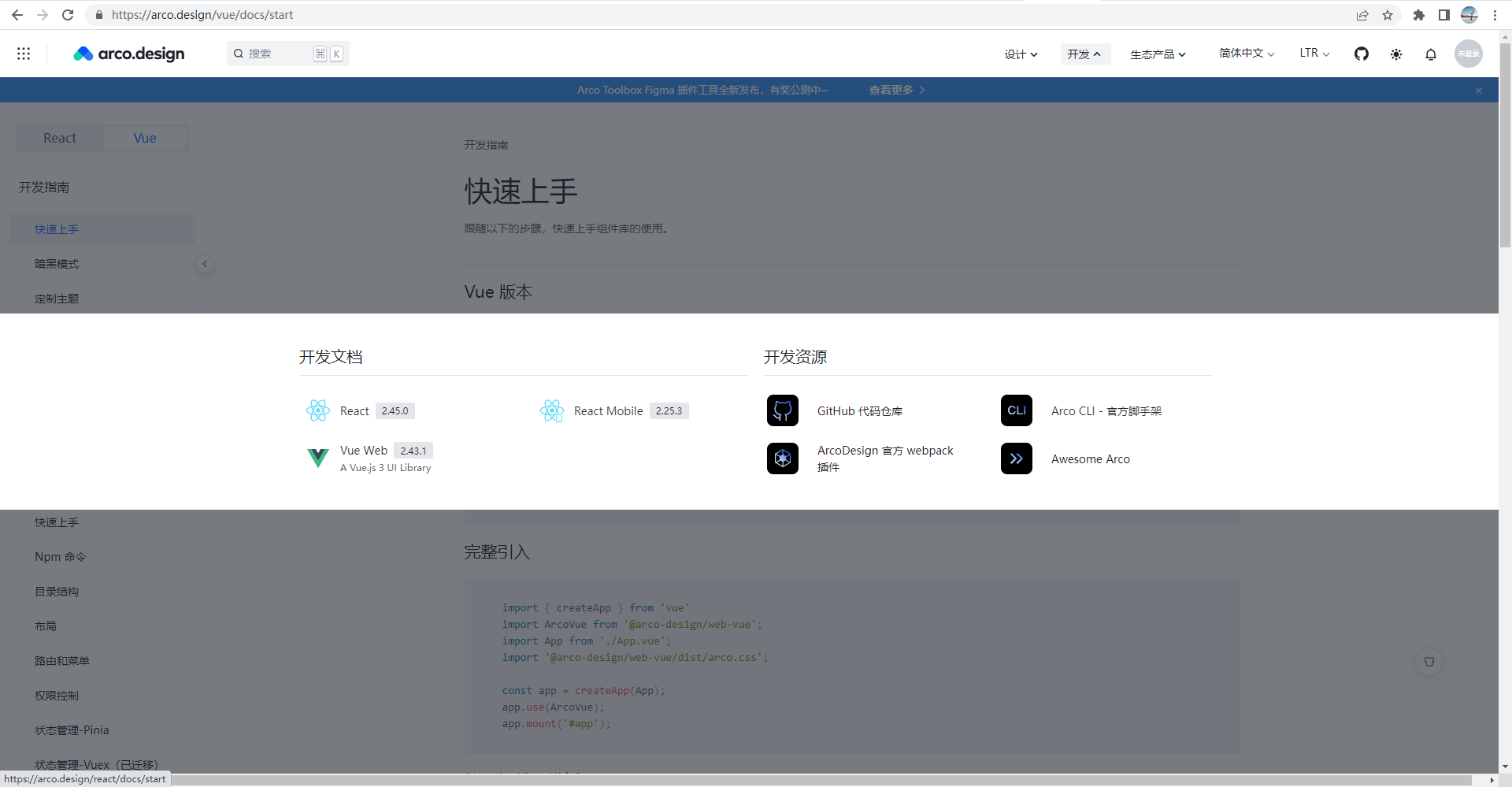Switch to the React tab

[x=60, y=138]
